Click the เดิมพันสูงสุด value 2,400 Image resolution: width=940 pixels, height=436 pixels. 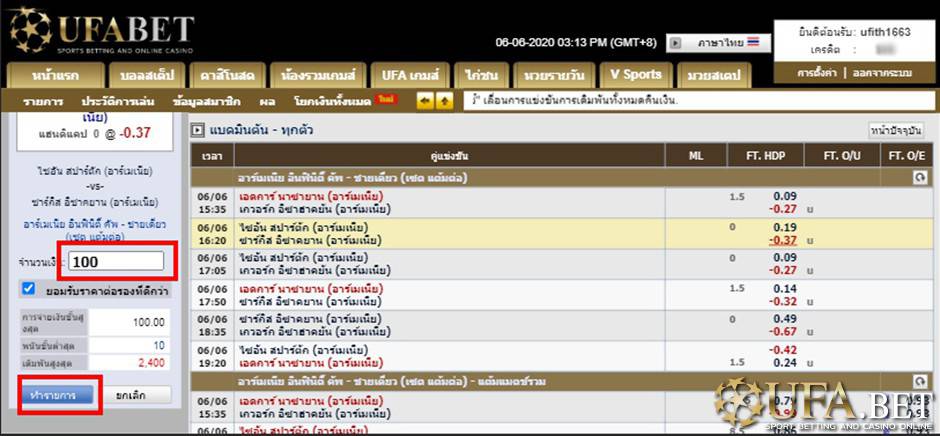click(151, 363)
